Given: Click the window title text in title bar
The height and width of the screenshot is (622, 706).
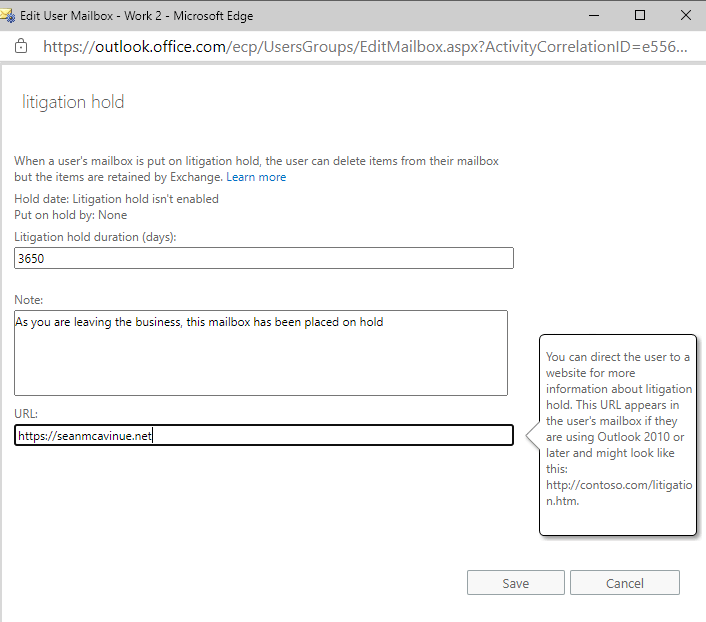Looking at the screenshot, I should coord(136,15).
